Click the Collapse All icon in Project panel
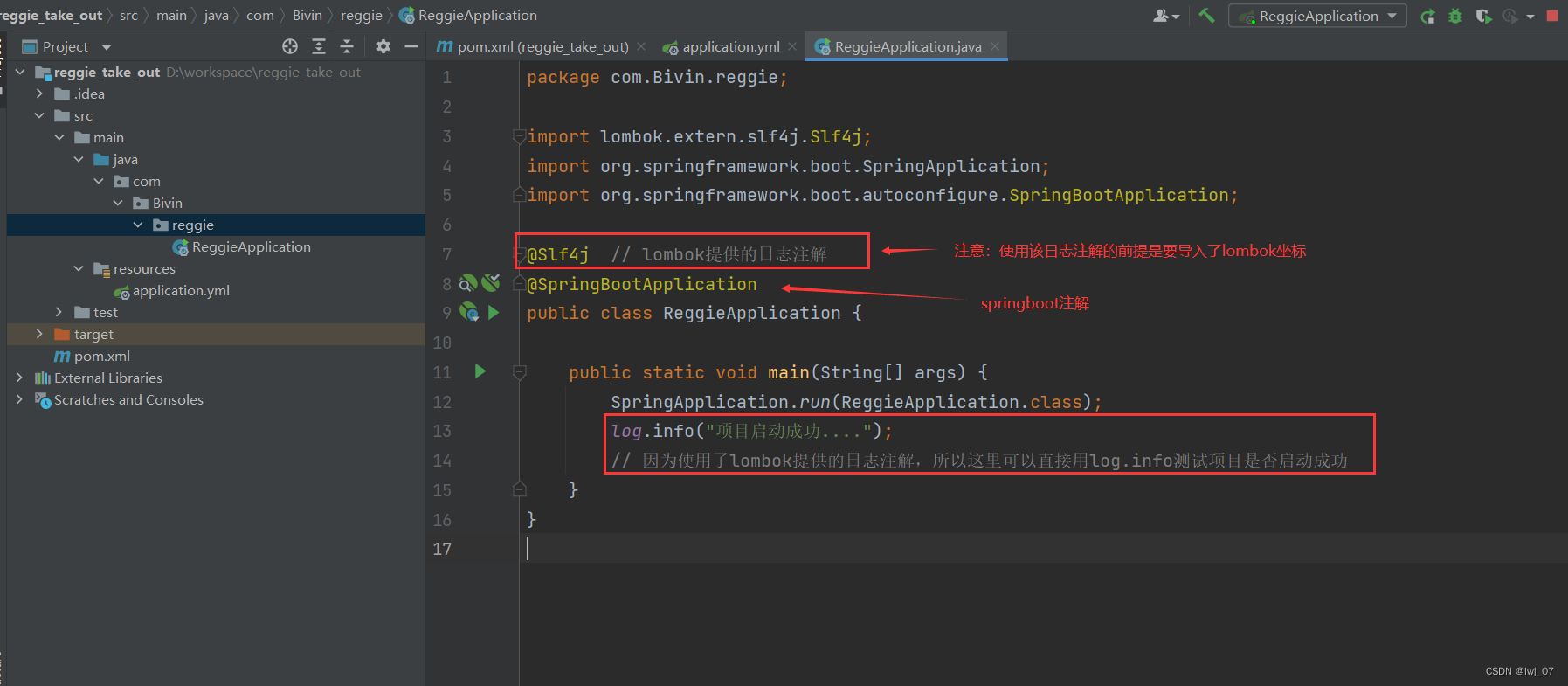This screenshot has width=1568, height=686. [347, 46]
